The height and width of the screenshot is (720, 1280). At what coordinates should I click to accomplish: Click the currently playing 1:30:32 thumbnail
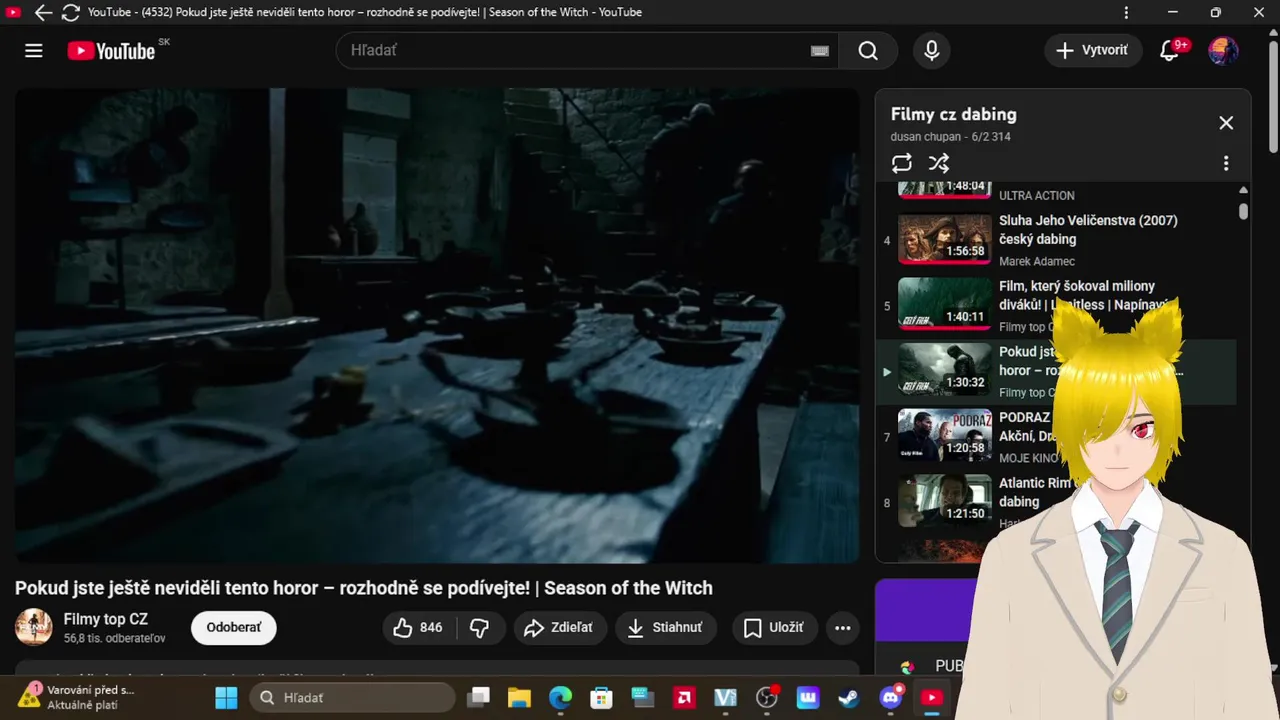pyautogui.click(x=944, y=371)
